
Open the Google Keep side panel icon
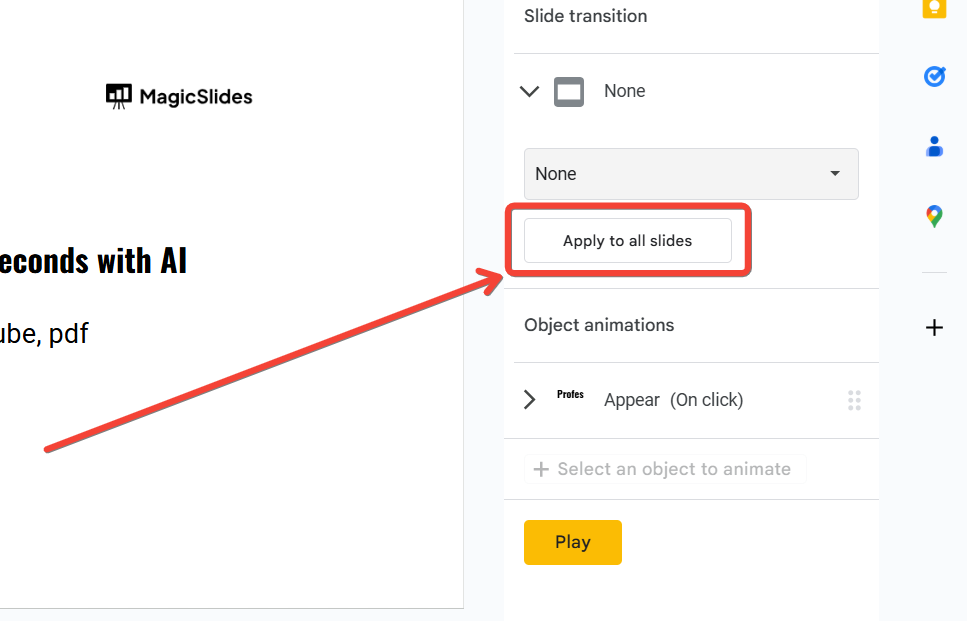934,8
